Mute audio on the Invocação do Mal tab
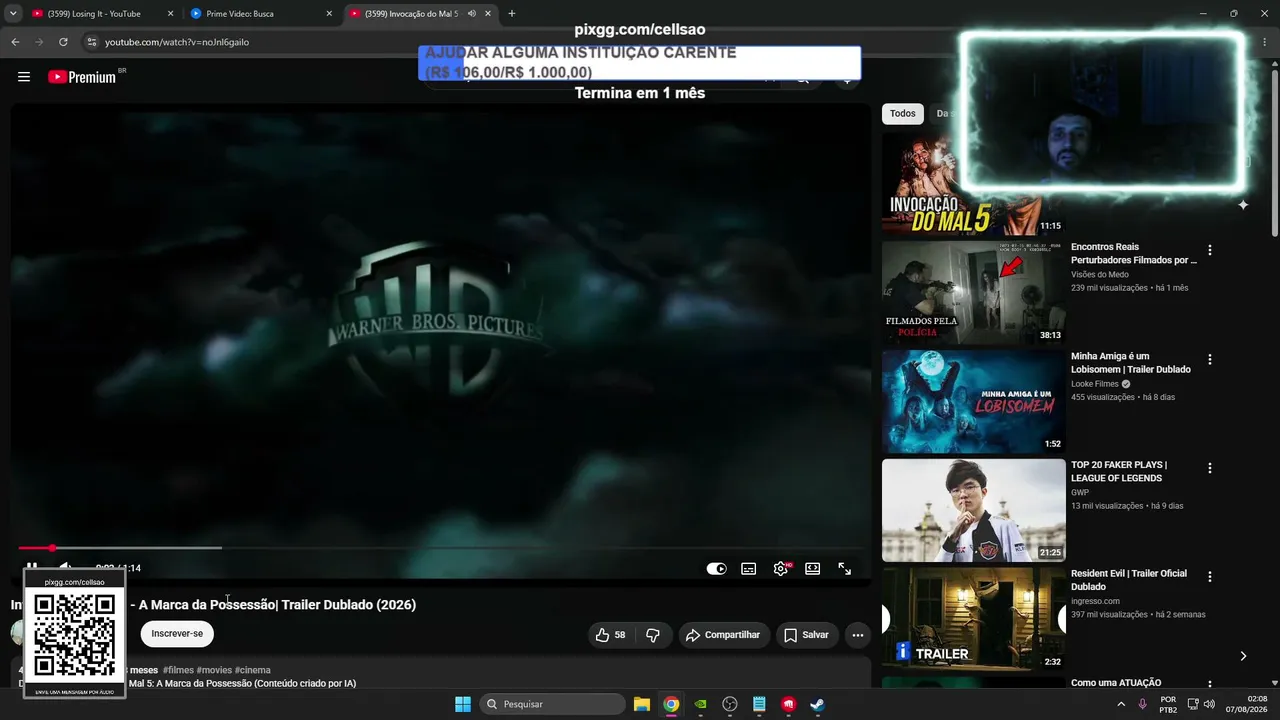Image resolution: width=1280 pixels, height=720 pixels. coord(471,14)
